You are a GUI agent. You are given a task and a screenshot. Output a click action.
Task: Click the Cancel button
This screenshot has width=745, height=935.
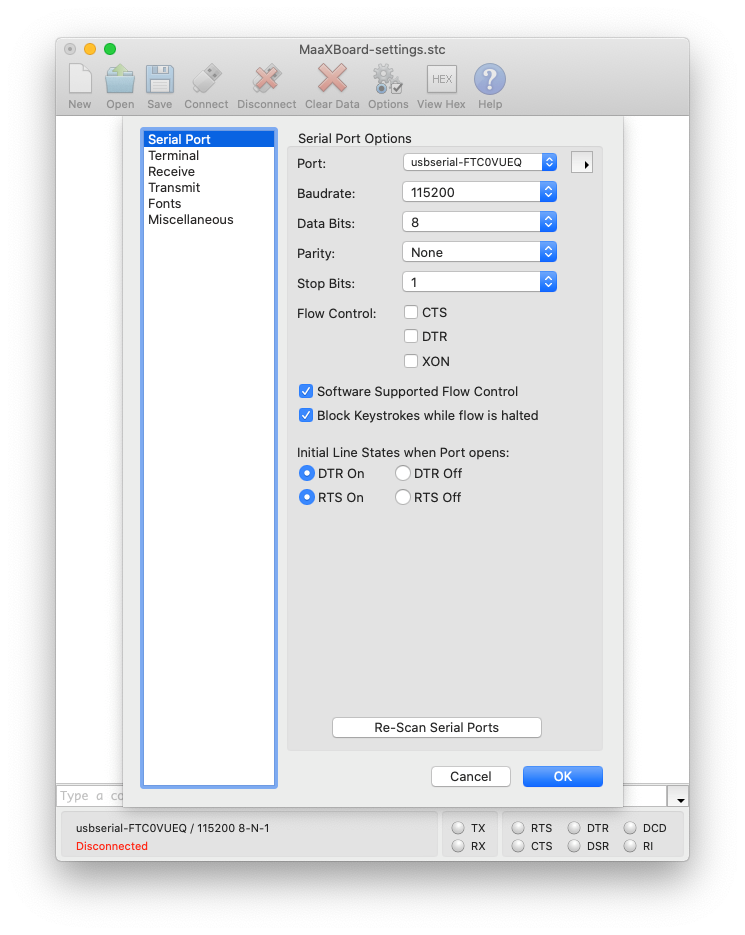click(471, 776)
